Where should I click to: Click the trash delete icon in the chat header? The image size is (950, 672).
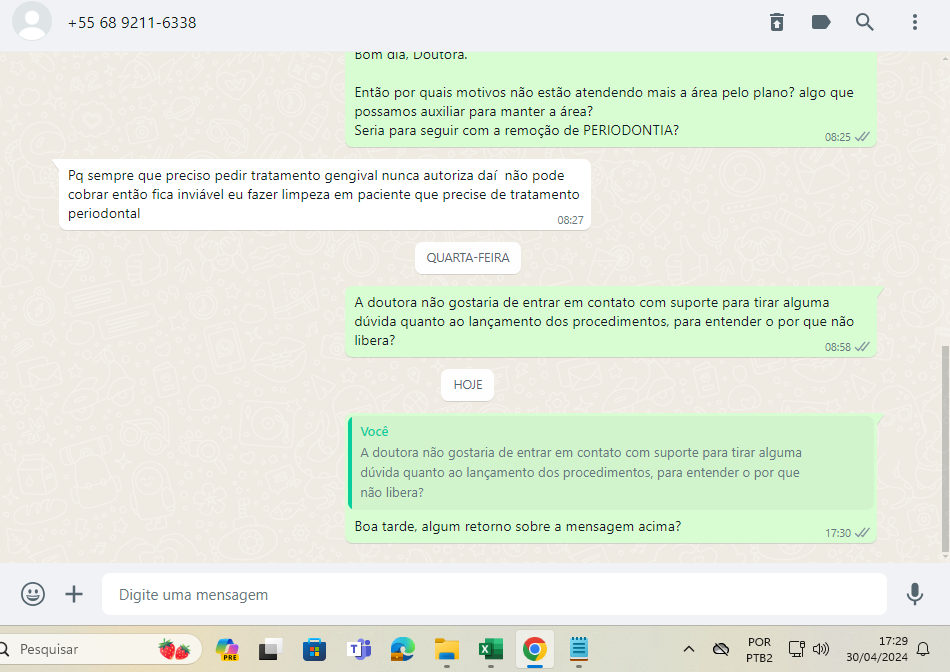point(777,22)
